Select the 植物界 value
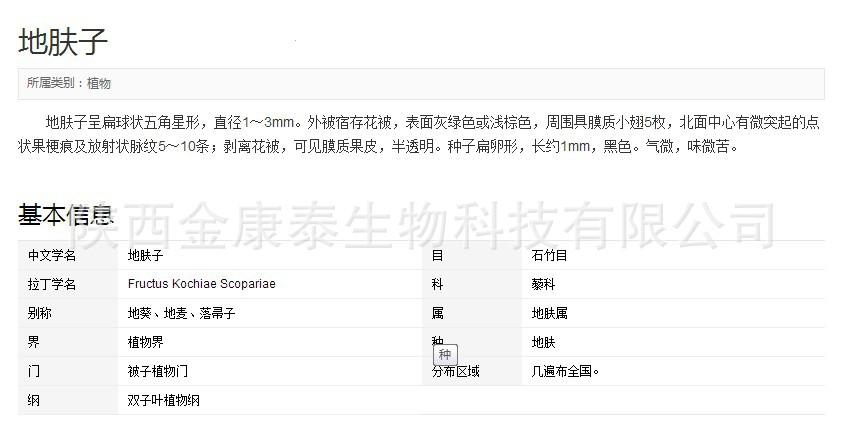Viewport: 844px width, 432px height. 145,342
